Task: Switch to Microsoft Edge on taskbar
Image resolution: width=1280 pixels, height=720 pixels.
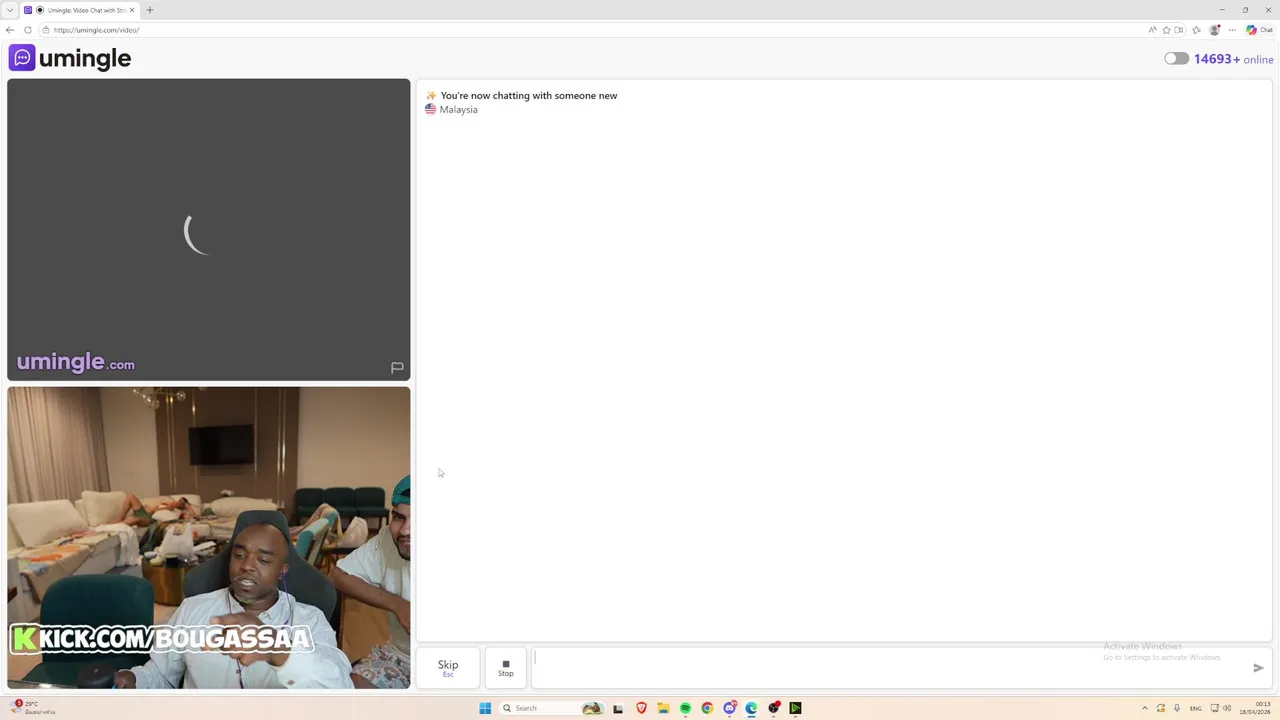Action: pos(751,708)
